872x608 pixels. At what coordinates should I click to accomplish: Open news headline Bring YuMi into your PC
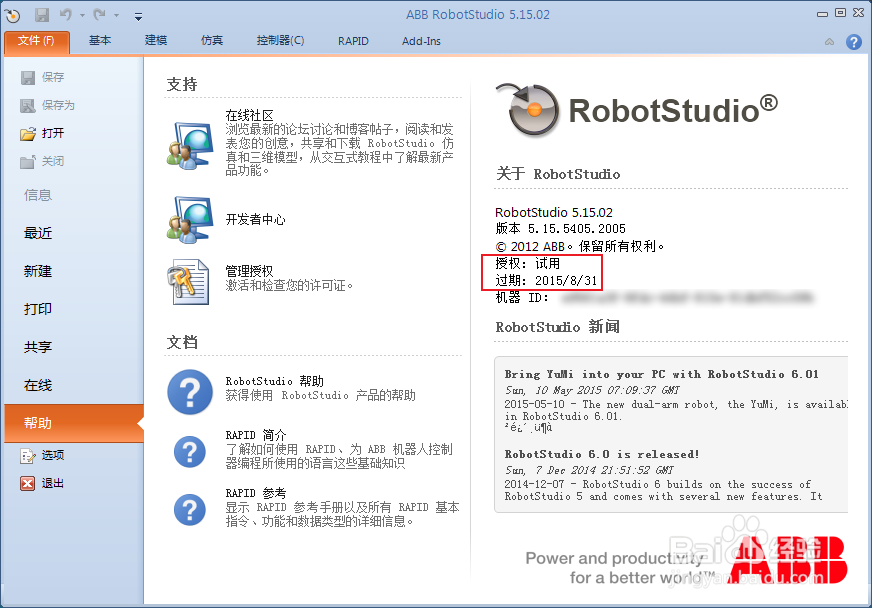(662, 374)
